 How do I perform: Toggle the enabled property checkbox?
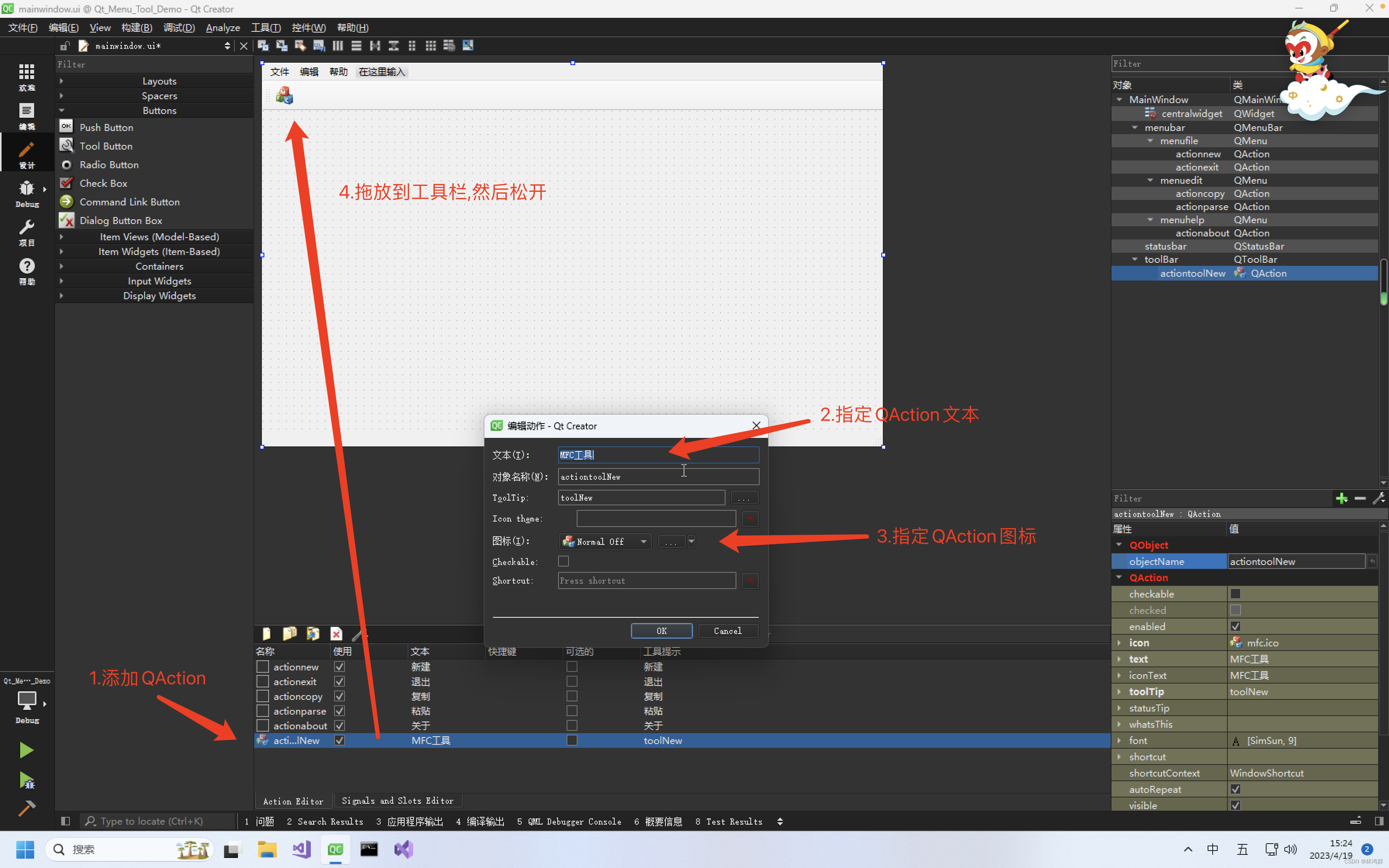coord(1235,626)
